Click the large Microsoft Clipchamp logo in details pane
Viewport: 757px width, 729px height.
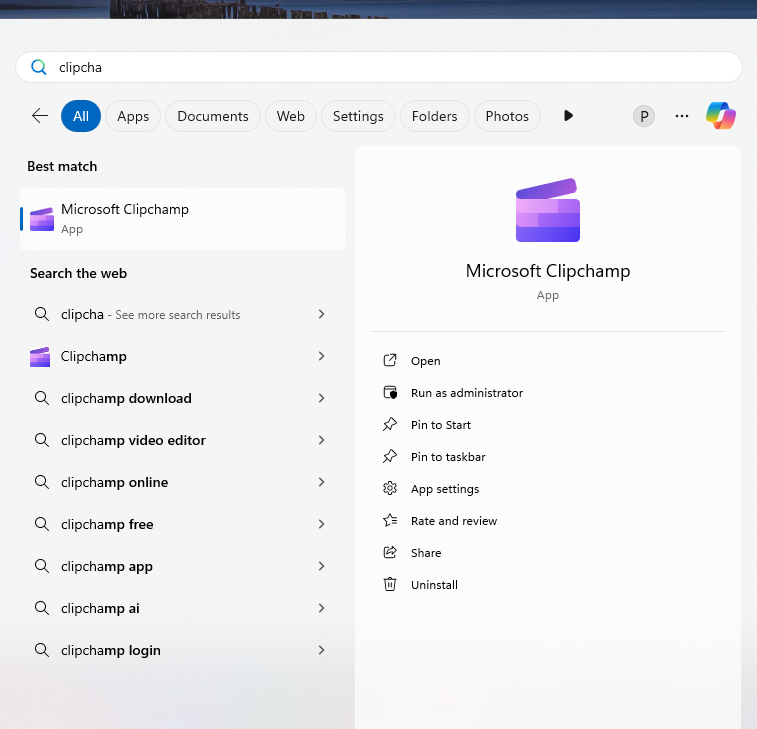click(x=547, y=210)
